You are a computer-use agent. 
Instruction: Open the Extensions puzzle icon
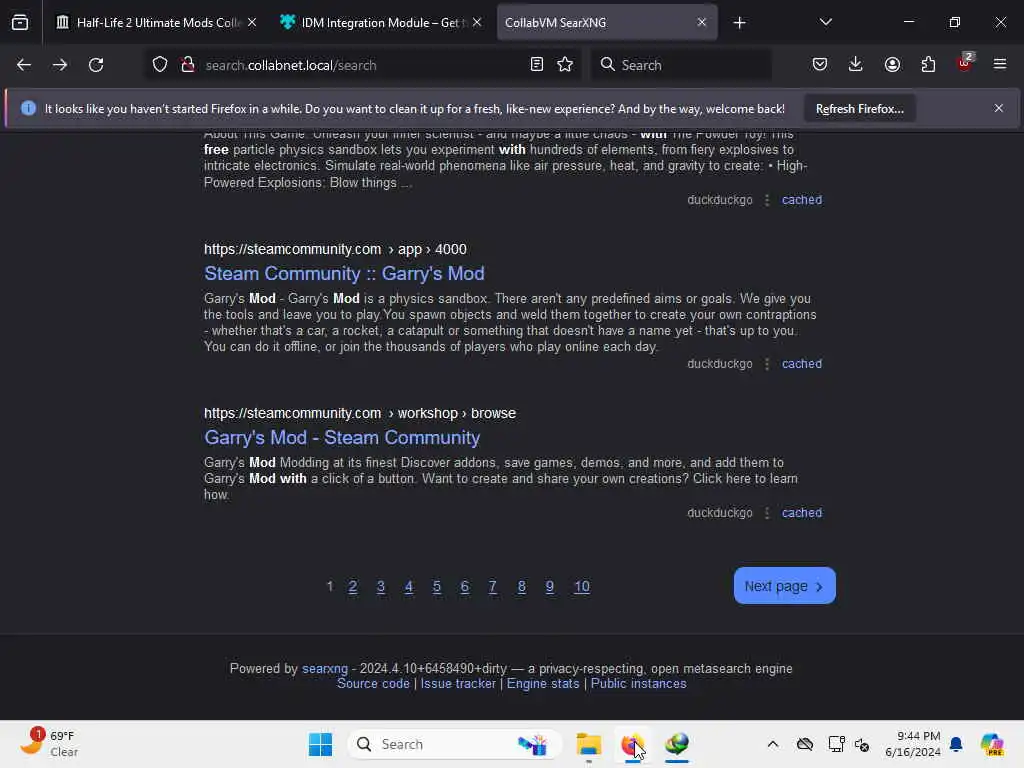click(x=928, y=65)
